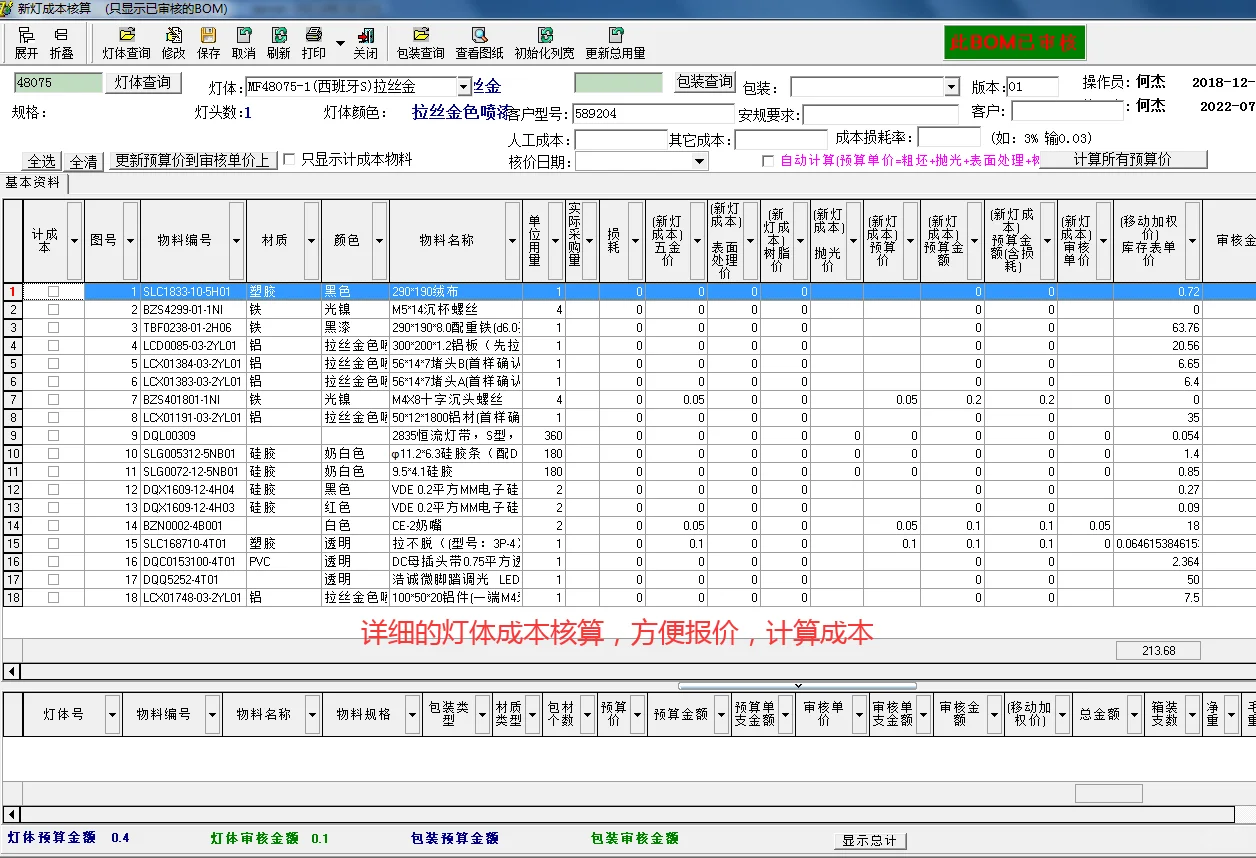Click the 客户 input field
1256x858 pixels.
1067,112
